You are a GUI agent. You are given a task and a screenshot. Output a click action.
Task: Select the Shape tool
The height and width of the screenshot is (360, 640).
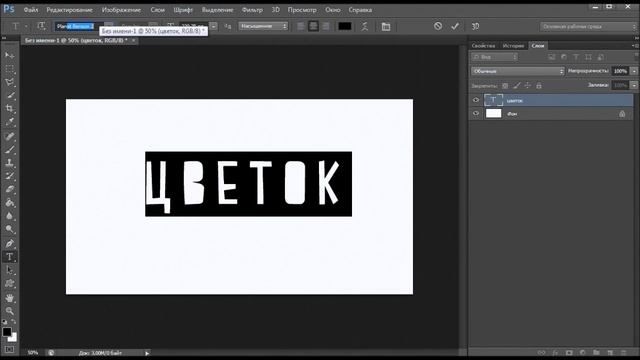pyautogui.click(x=10, y=284)
